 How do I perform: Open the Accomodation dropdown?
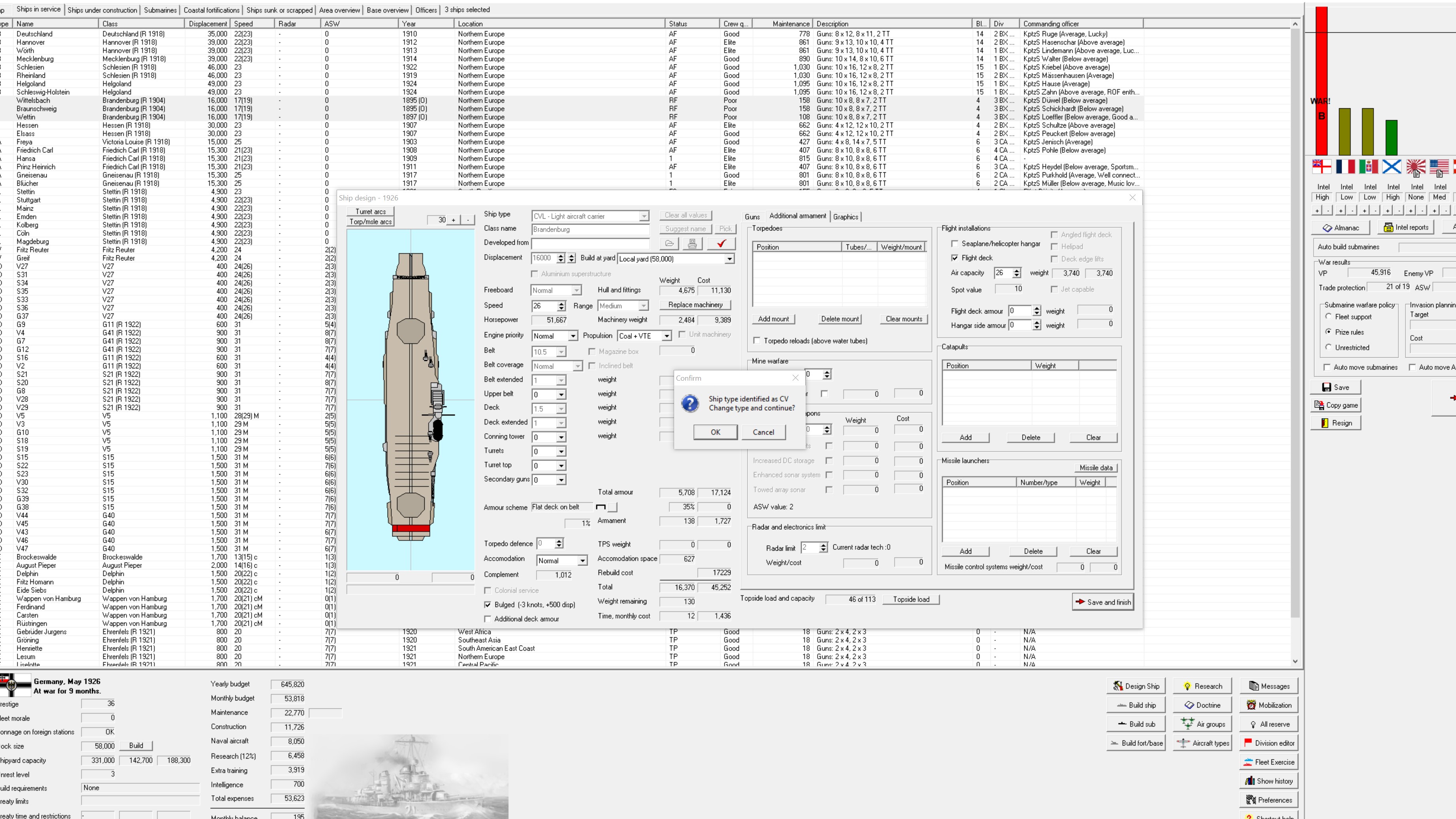pyautogui.click(x=582, y=560)
